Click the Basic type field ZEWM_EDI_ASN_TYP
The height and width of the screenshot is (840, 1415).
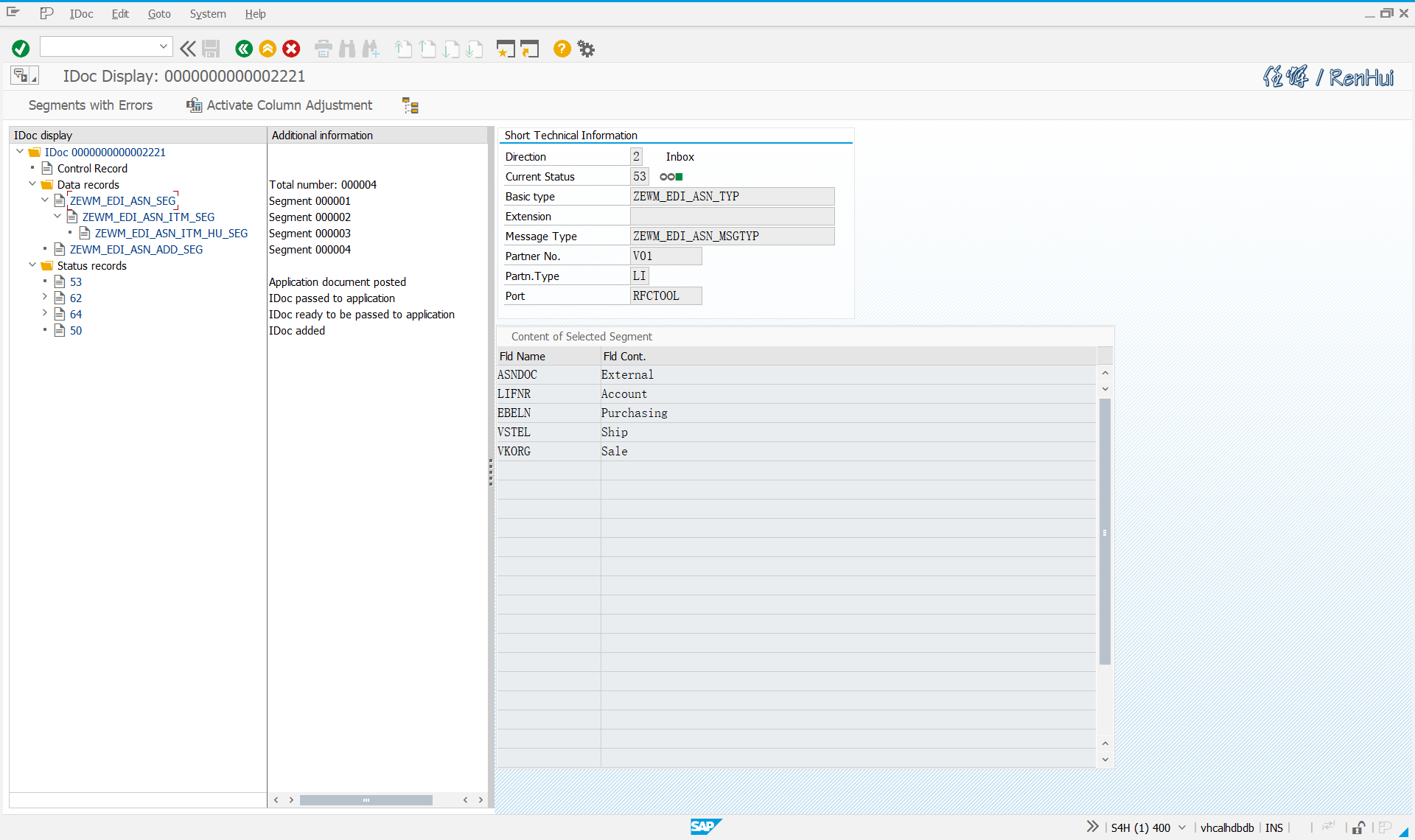(732, 196)
